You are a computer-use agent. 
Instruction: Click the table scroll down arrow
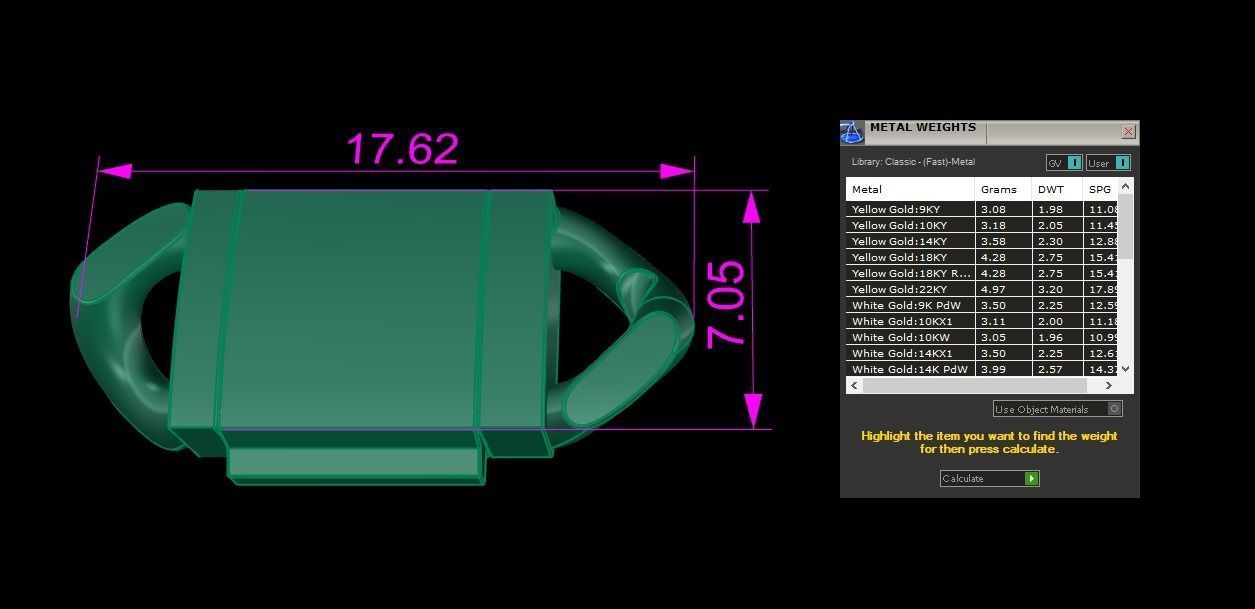tap(1126, 369)
